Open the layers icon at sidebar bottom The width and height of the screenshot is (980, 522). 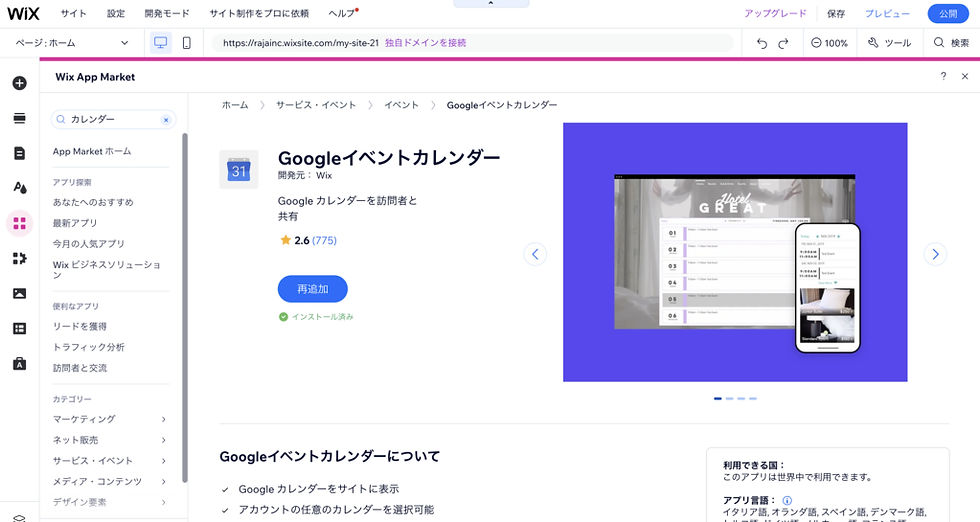point(19,516)
